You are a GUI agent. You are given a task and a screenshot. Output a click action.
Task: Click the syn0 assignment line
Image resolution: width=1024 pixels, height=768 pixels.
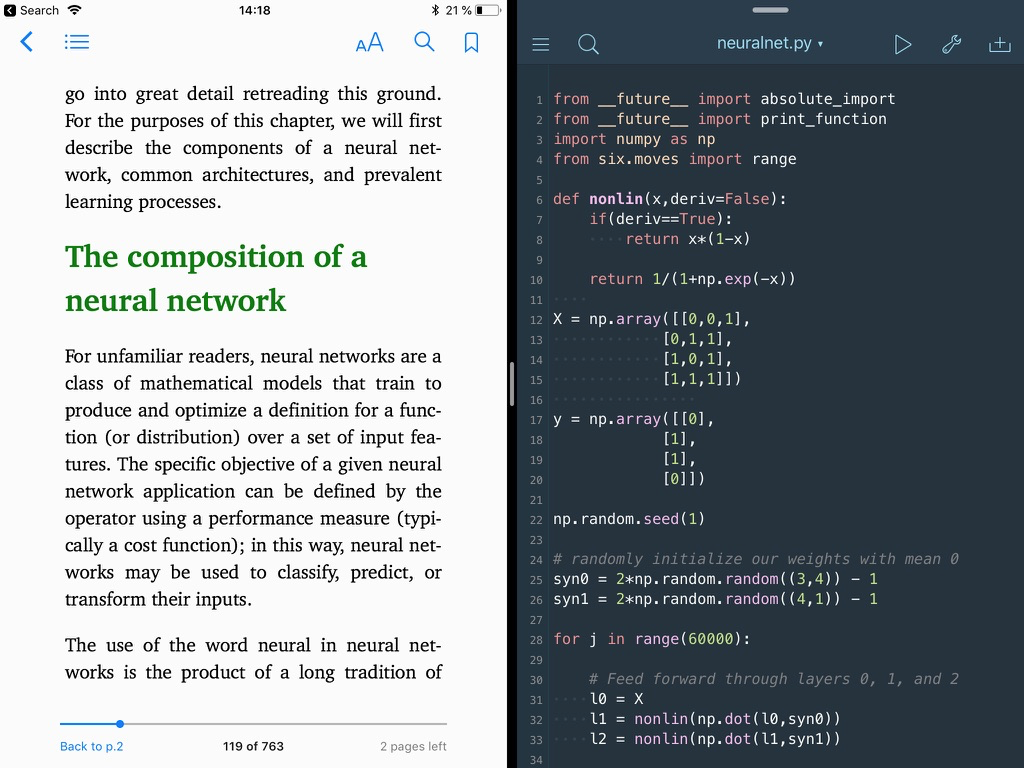[x=715, y=579]
